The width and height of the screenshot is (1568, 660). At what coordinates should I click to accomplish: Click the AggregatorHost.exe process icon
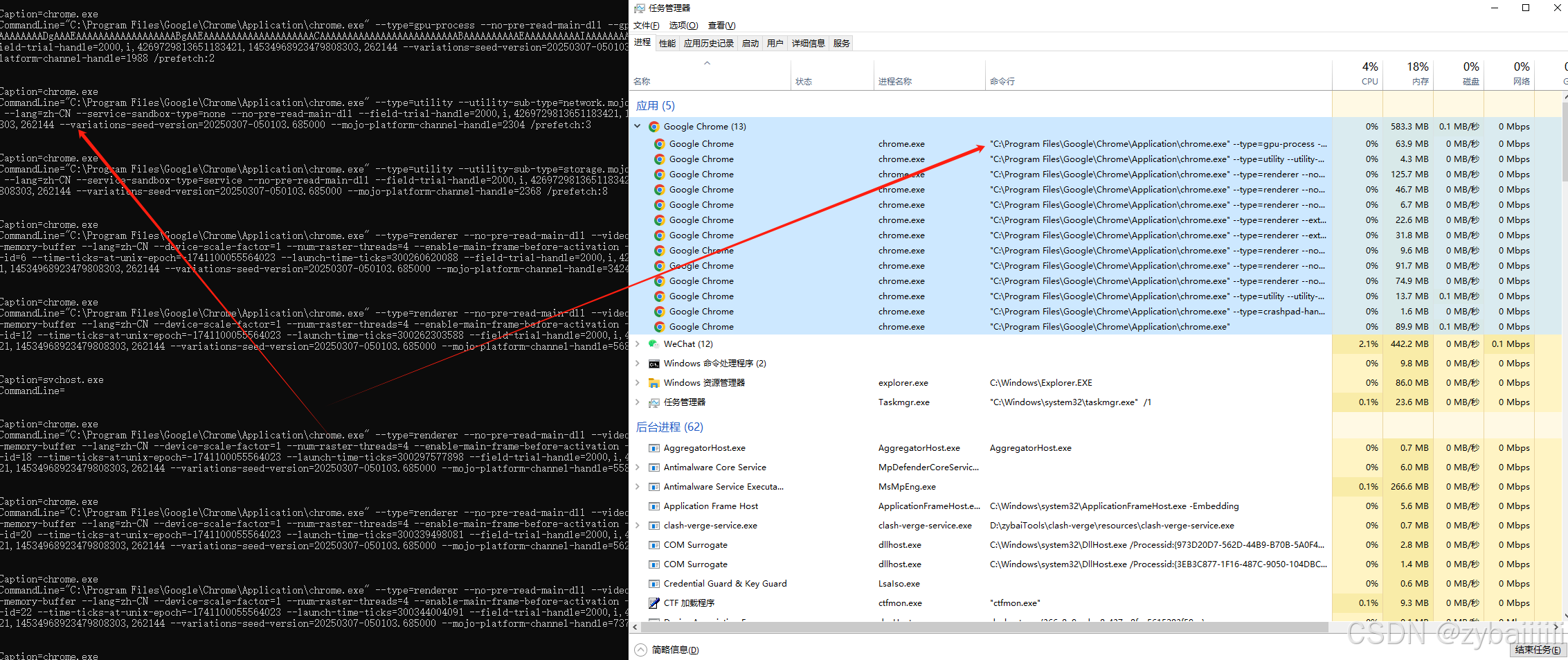(x=654, y=448)
